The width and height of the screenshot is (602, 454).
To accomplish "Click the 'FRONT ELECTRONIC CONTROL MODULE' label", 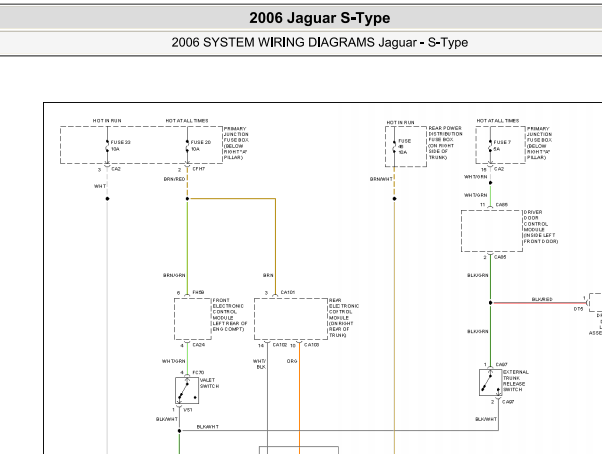I will click(x=228, y=309).
